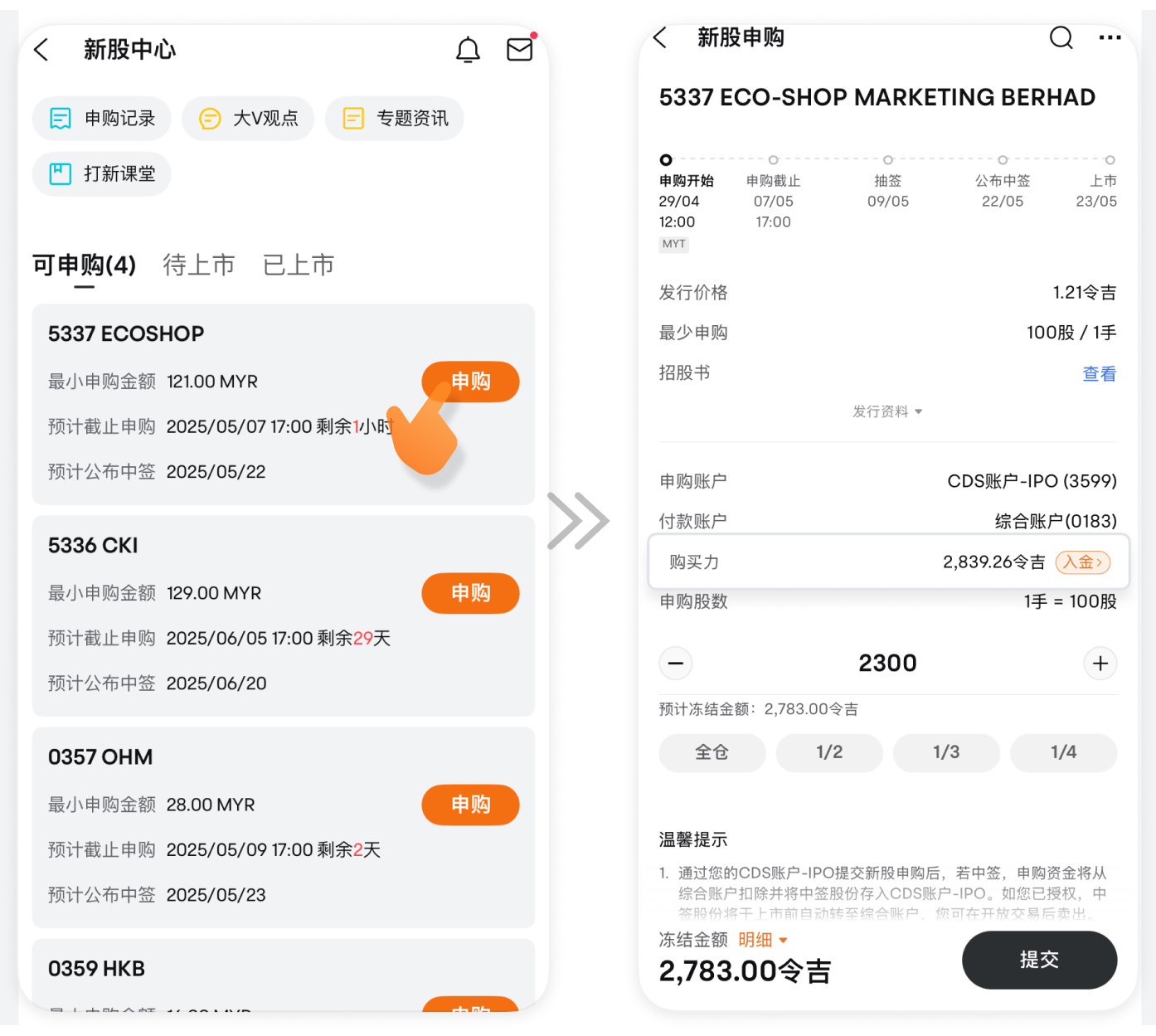Tap 公布中签 timeline marker
The width and height of the screenshot is (1156, 1036).
click(1003, 160)
